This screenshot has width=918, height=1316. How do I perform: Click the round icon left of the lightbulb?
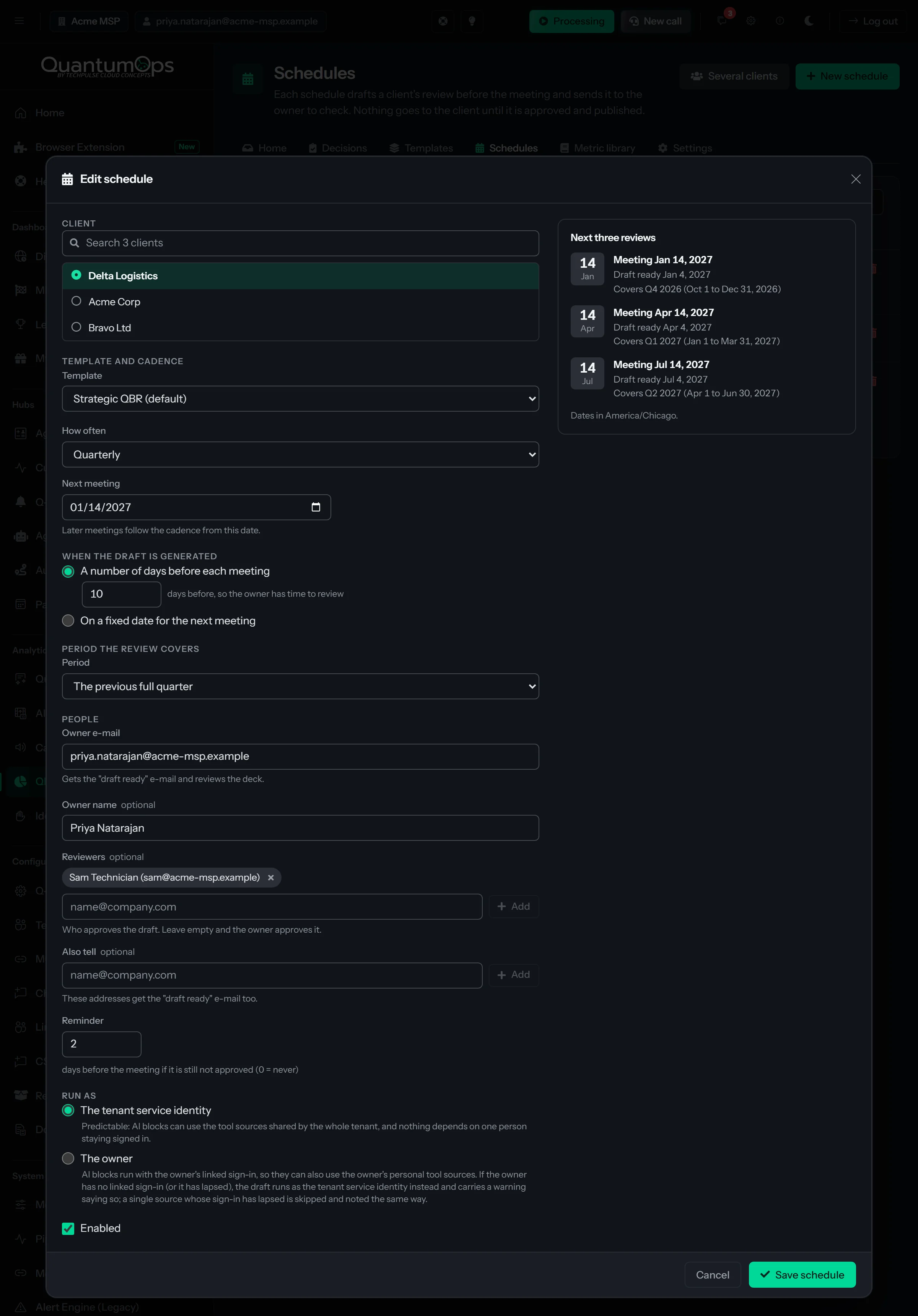pos(443,21)
